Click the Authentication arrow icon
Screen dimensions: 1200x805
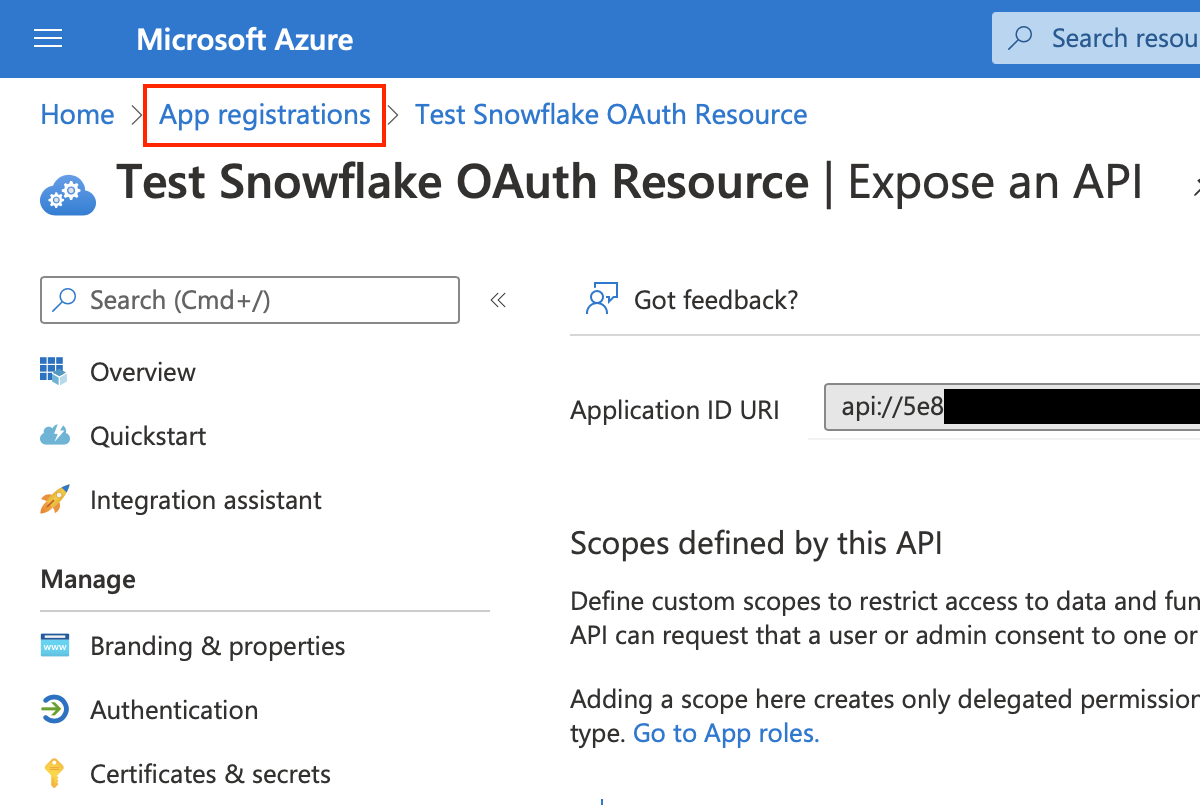tap(53, 709)
